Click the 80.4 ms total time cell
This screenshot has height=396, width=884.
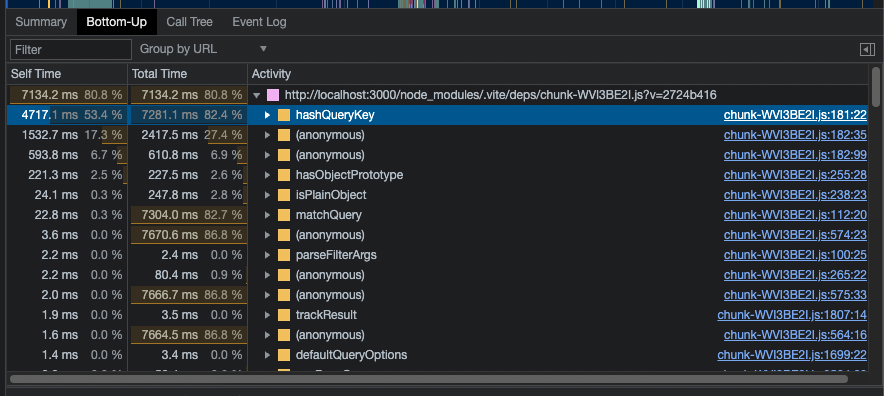[x=188, y=275]
